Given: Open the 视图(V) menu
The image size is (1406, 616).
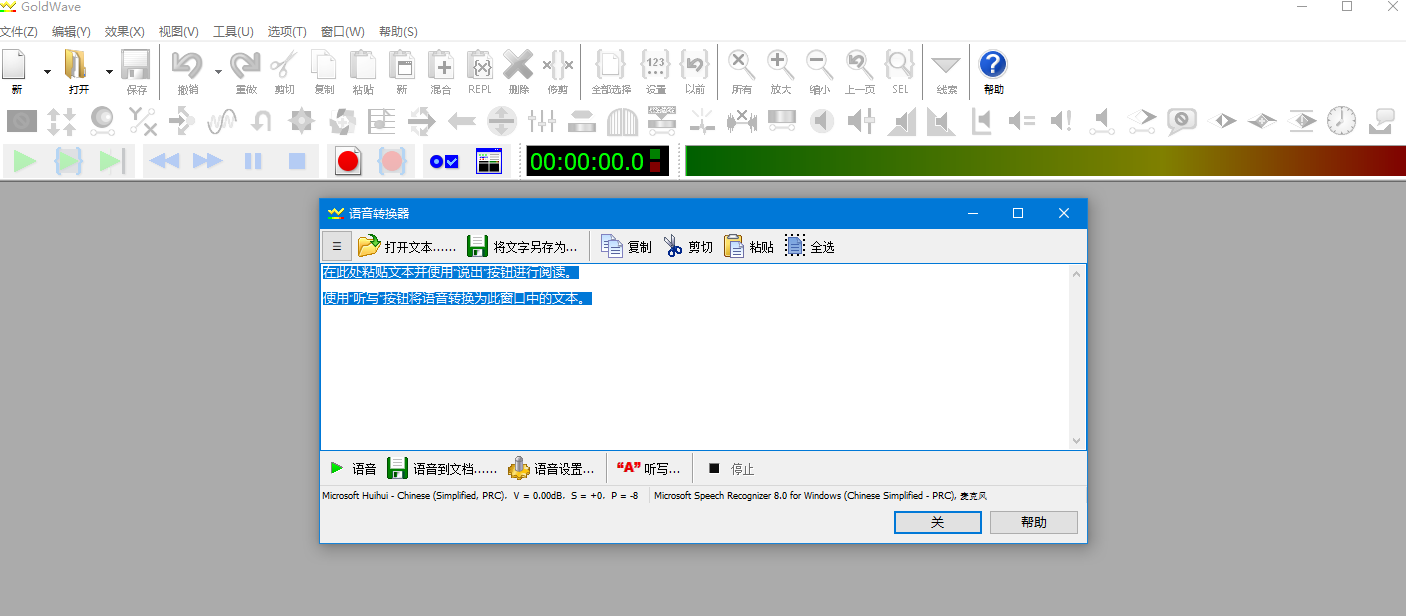Looking at the screenshot, I should pyautogui.click(x=179, y=32).
